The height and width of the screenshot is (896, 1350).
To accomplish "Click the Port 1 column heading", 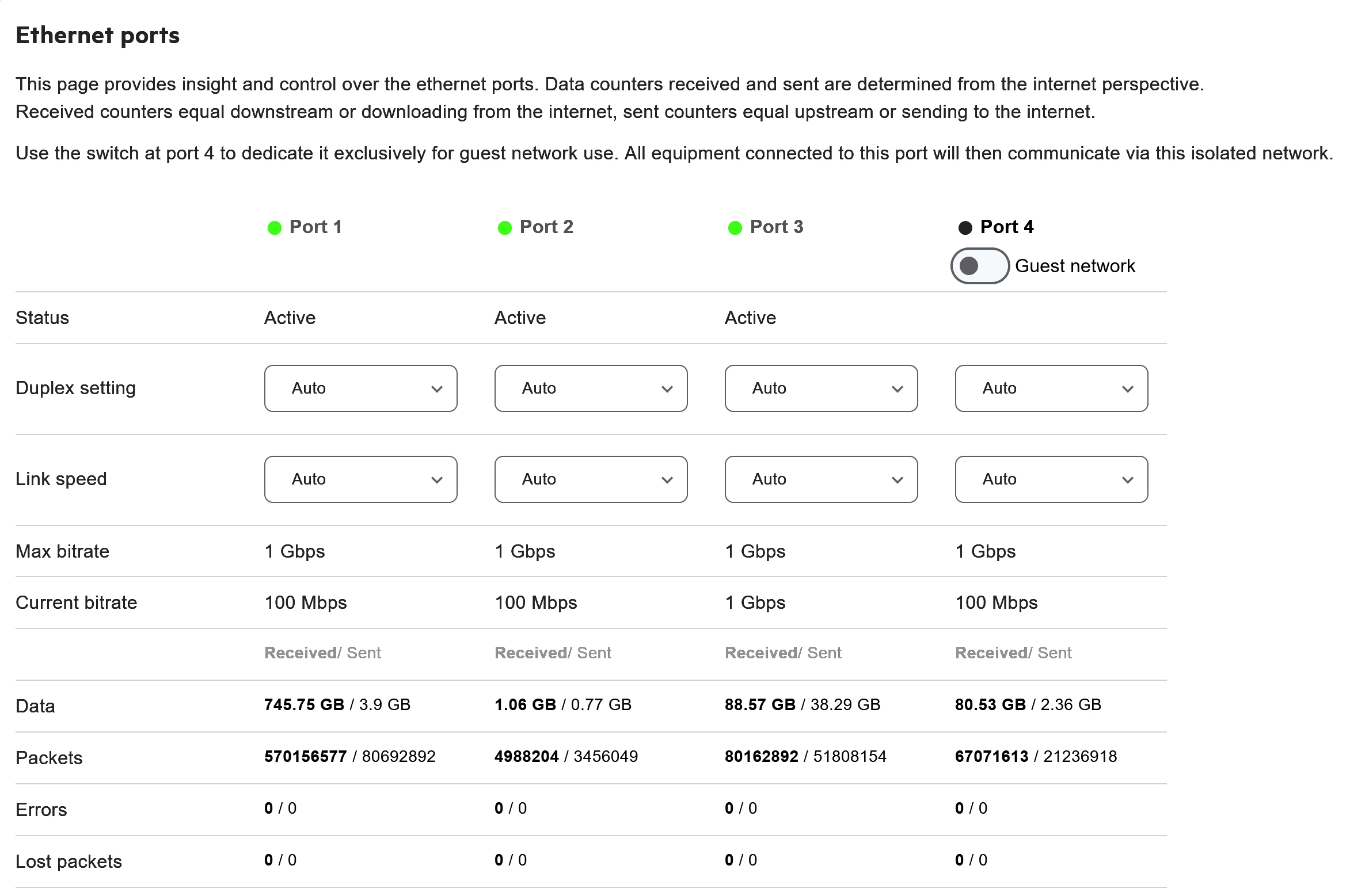I will (x=315, y=227).
